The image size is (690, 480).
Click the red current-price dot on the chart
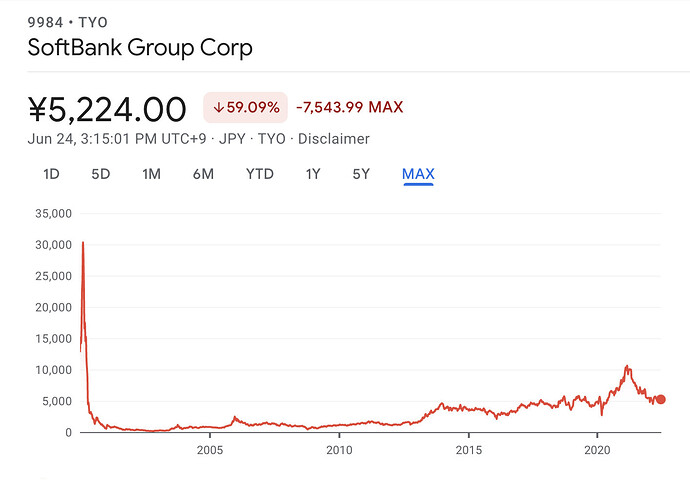pos(660,399)
